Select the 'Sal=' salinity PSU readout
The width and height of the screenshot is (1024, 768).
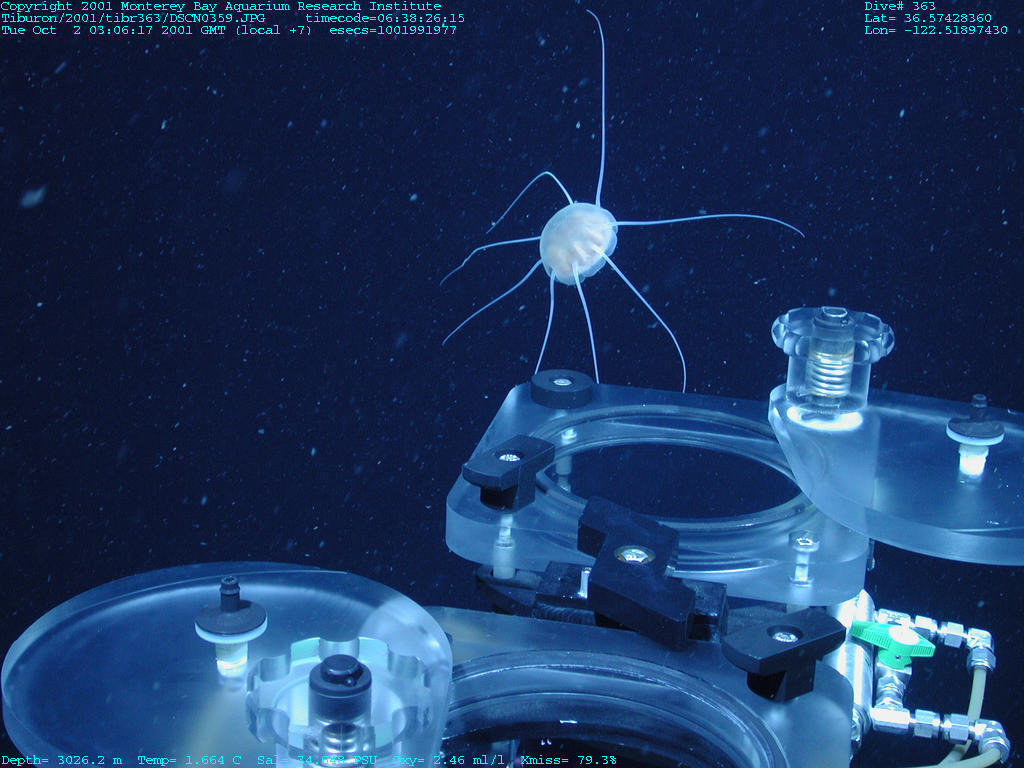(317, 760)
